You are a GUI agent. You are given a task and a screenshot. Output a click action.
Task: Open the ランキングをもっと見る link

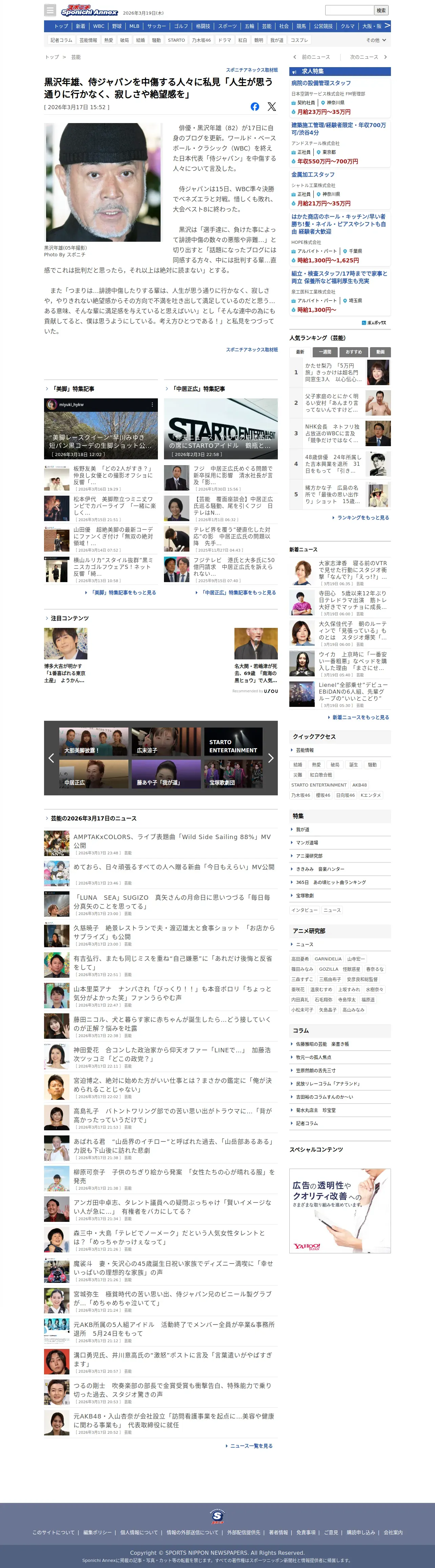click(363, 517)
